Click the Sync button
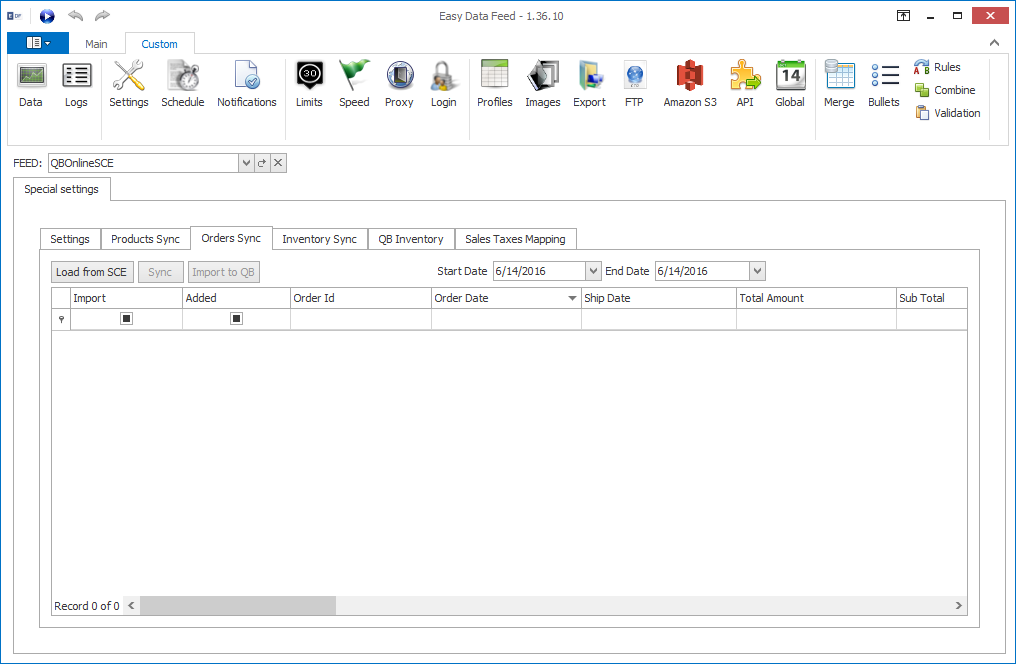Viewport: 1016px width, 664px height. (160, 272)
